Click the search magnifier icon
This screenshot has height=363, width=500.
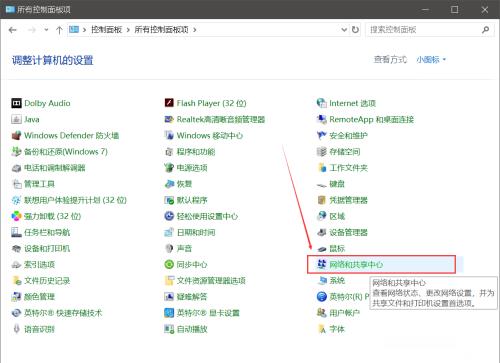pos(486,30)
